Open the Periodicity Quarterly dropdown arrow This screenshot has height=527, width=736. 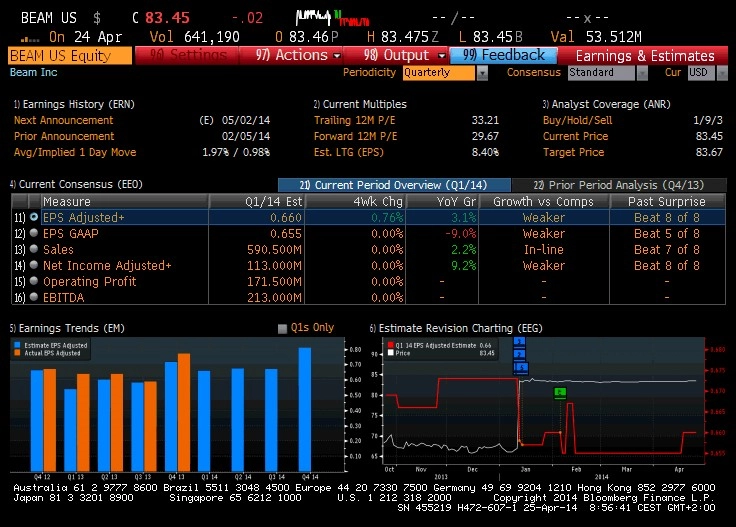(482, 73)
